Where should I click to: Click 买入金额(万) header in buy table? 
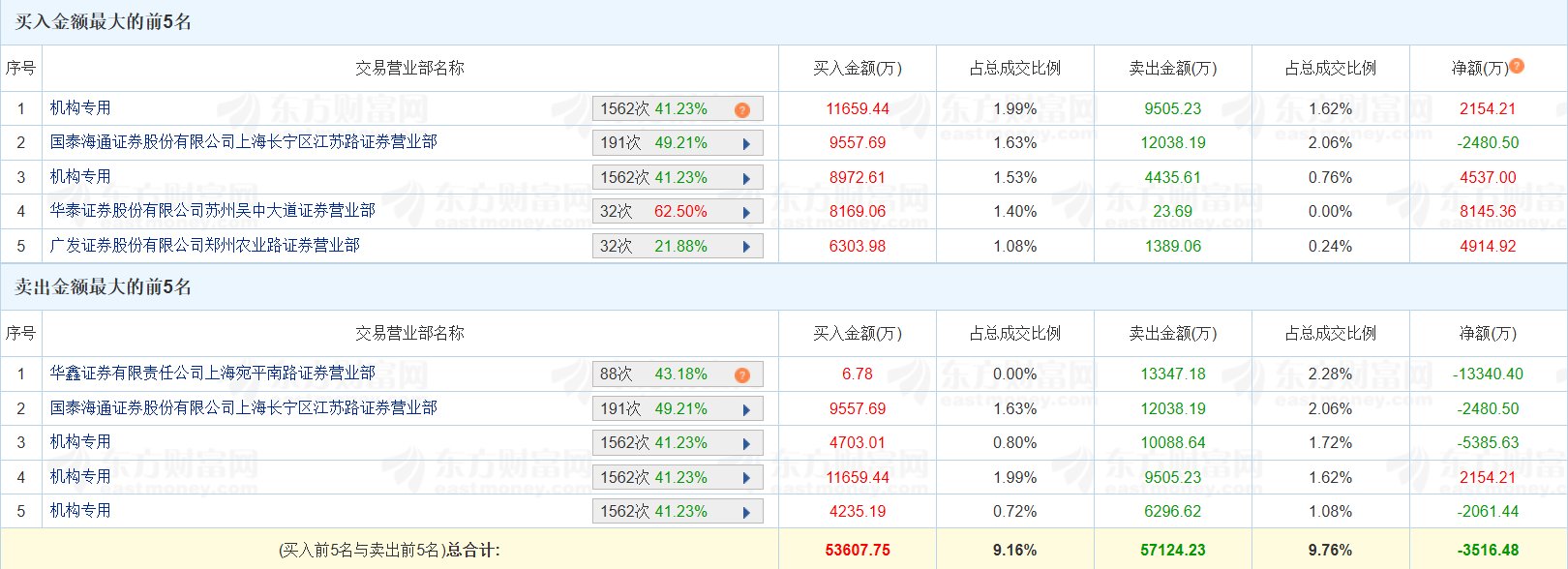[857, 68]
